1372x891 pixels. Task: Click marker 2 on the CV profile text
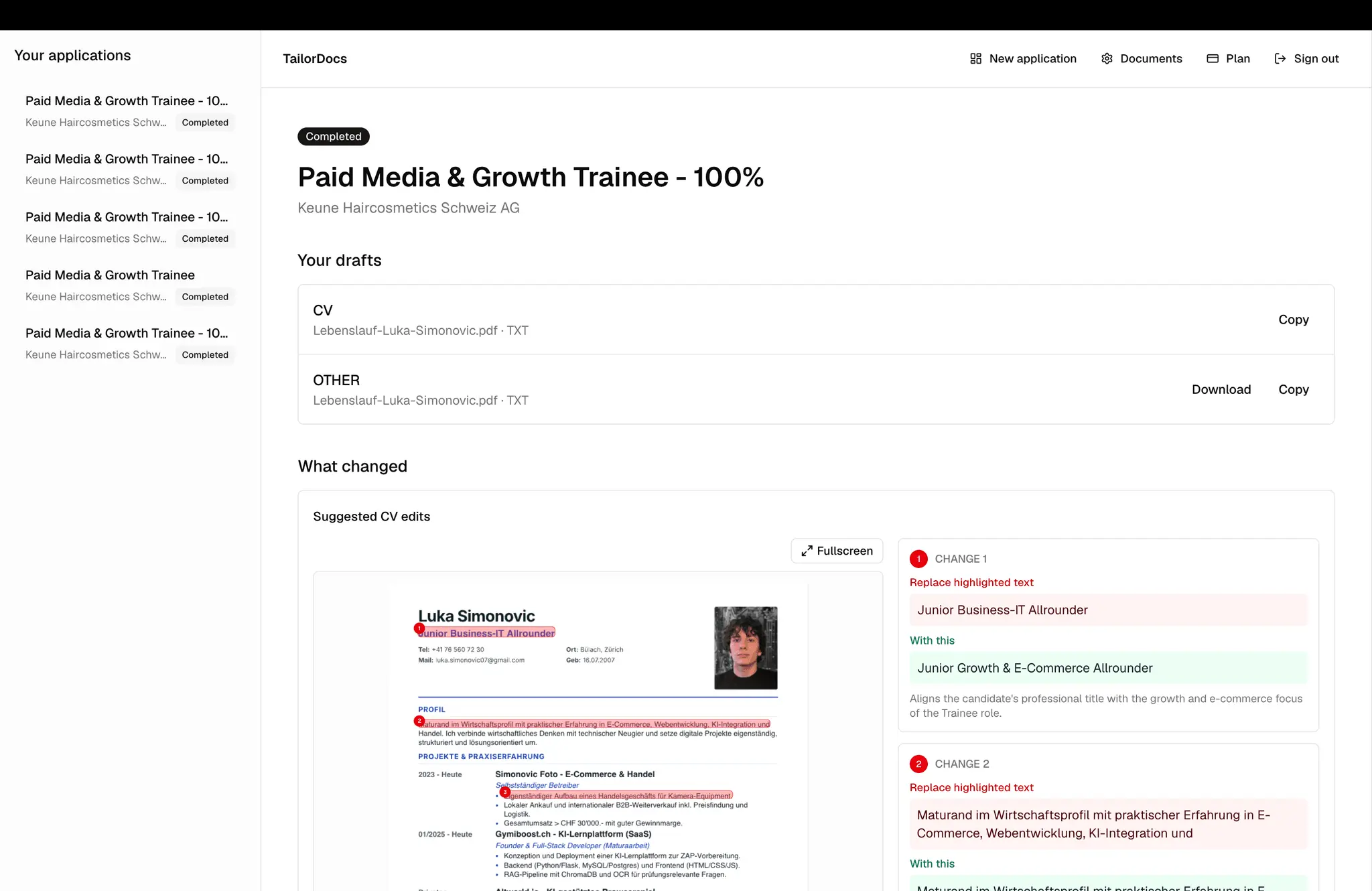point(419,721)
